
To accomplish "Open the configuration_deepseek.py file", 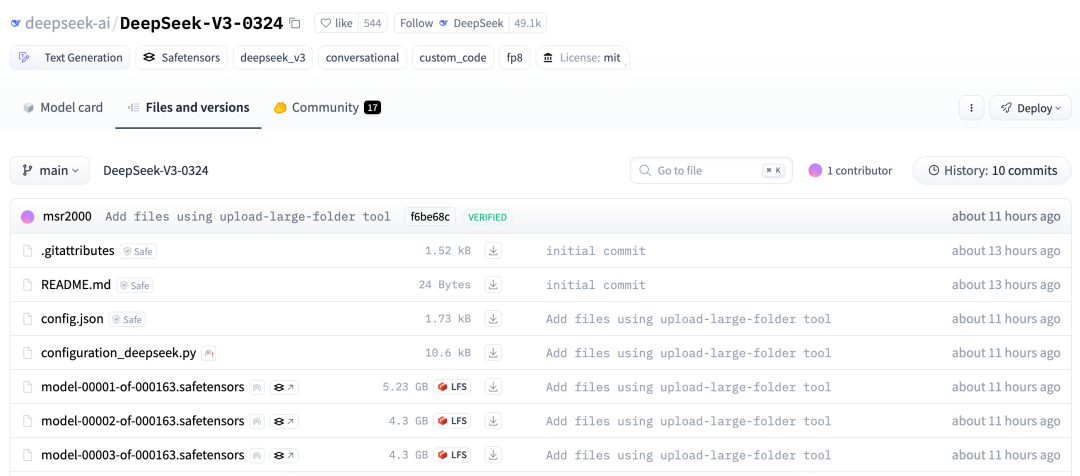I will point(119,353).
